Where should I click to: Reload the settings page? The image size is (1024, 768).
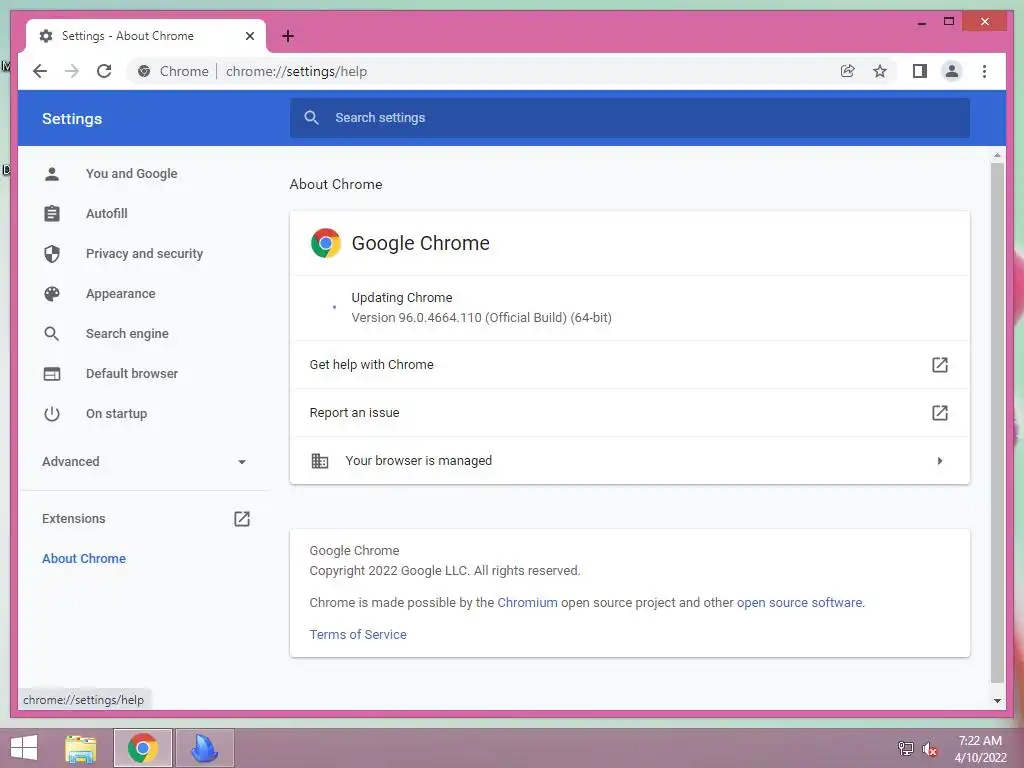pos(104,71)
